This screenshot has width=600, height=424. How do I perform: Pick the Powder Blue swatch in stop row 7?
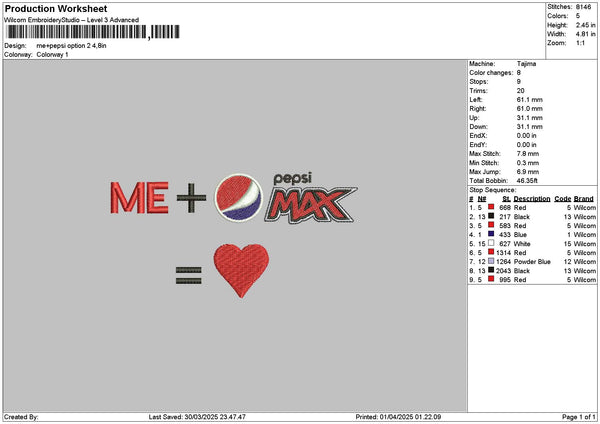[x=491, y=261]
